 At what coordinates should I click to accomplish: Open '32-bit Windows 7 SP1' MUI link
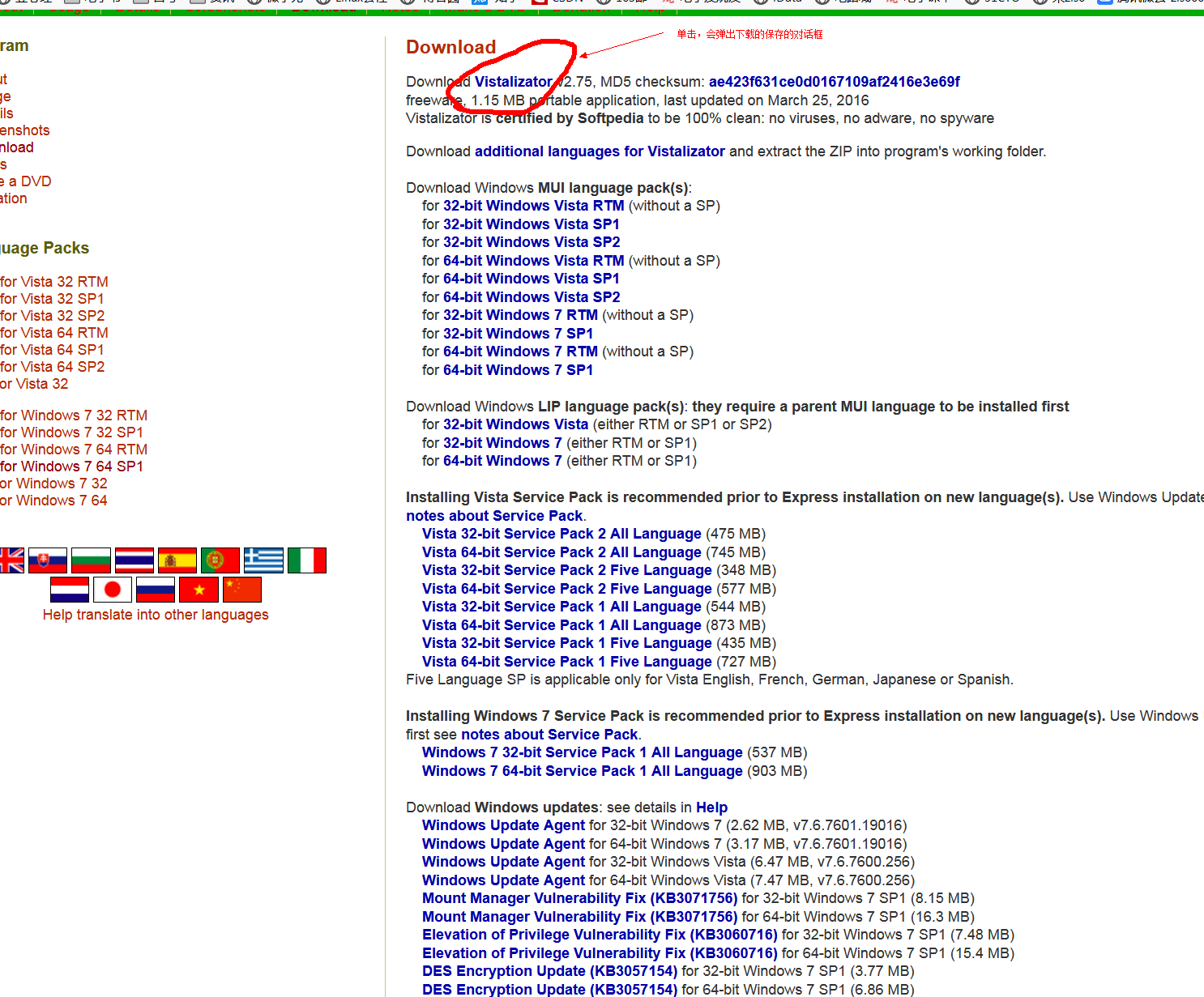tap(519, 334)
